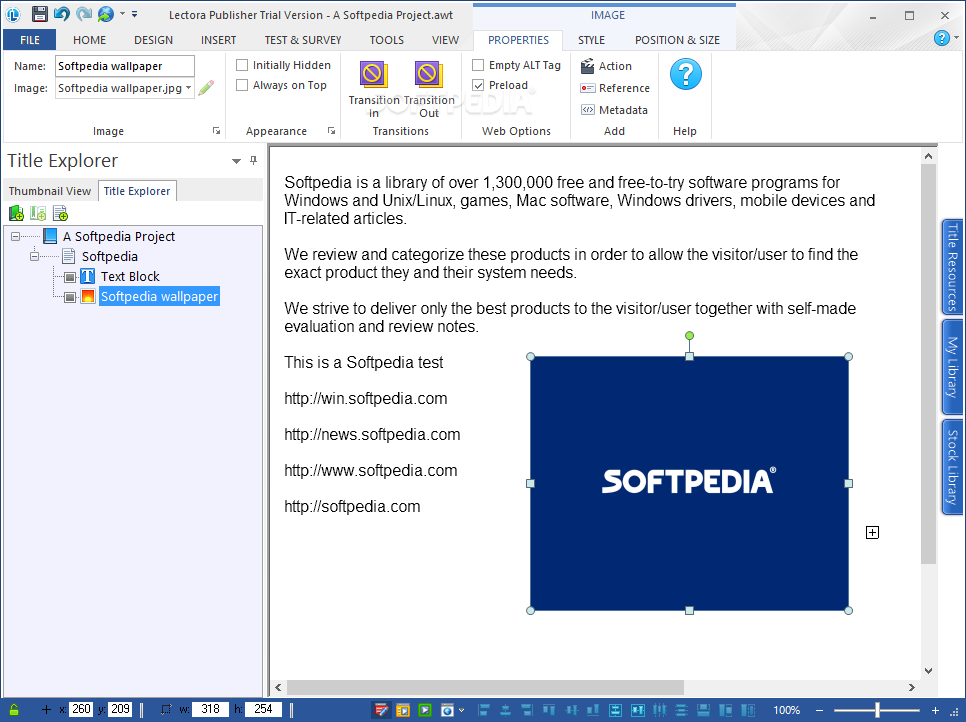Edit the image with the pencil icon

(x=206, y=87)
